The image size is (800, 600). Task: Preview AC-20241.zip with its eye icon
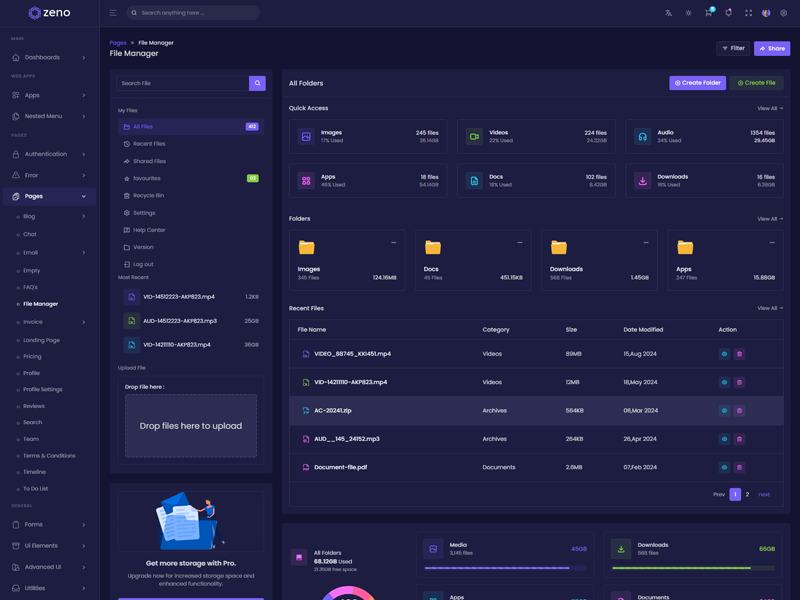[724, 411]
